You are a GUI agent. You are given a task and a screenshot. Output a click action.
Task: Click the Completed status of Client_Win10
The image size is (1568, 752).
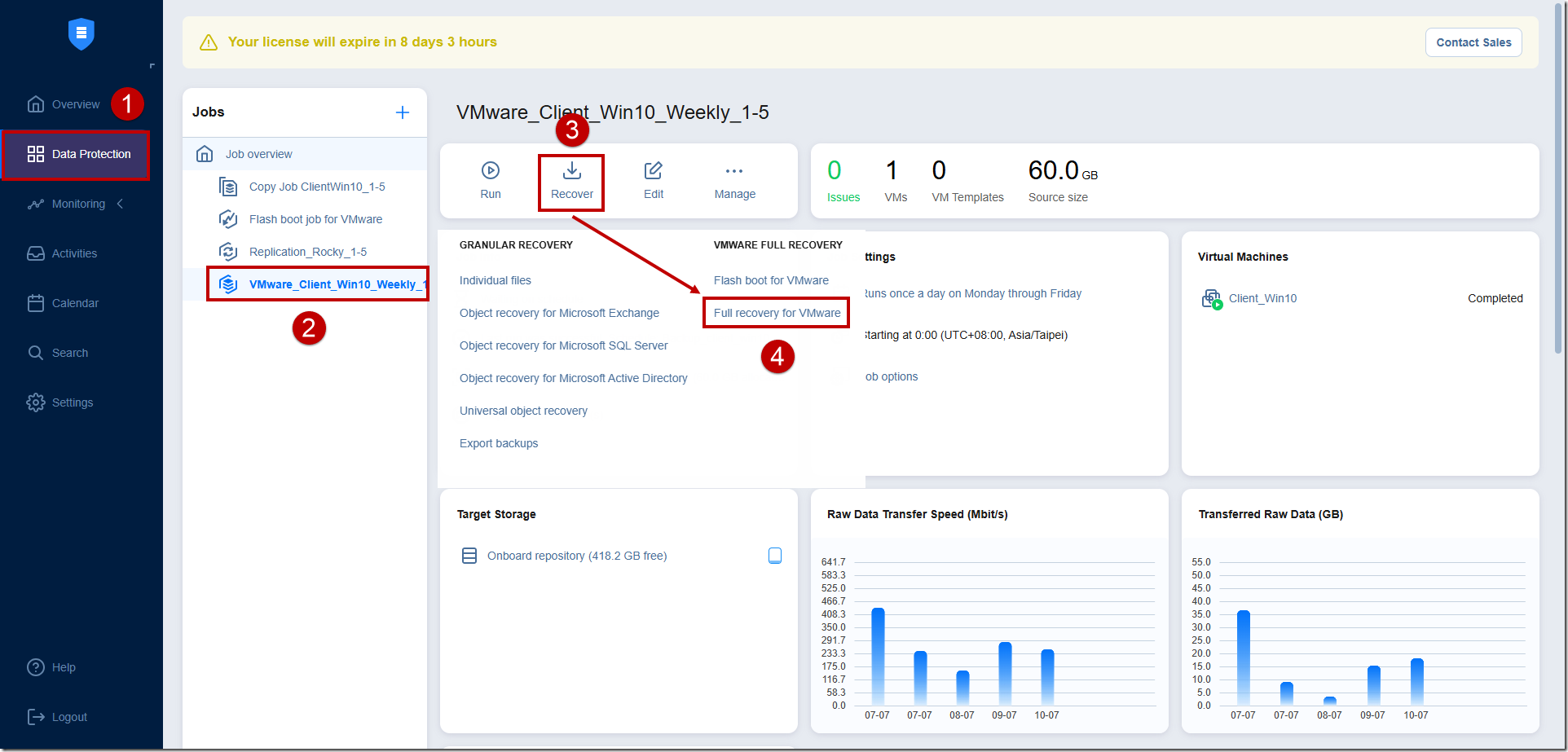coord(1495,298)
